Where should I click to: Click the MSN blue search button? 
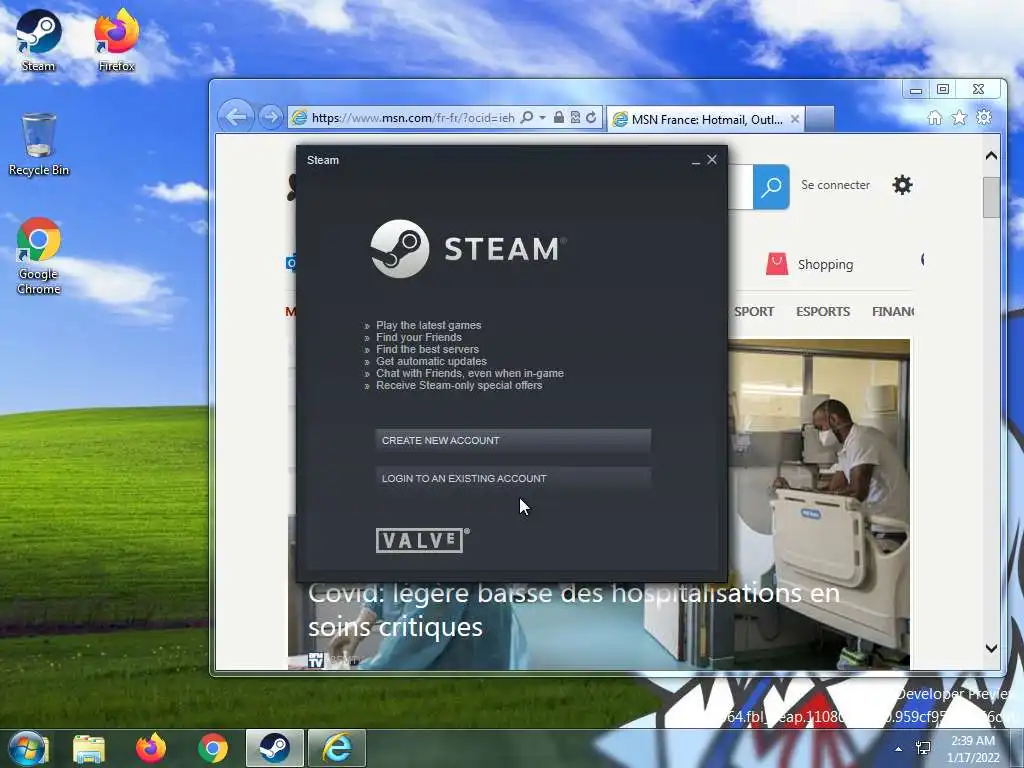pyautogui.click(x=771, y=187)
